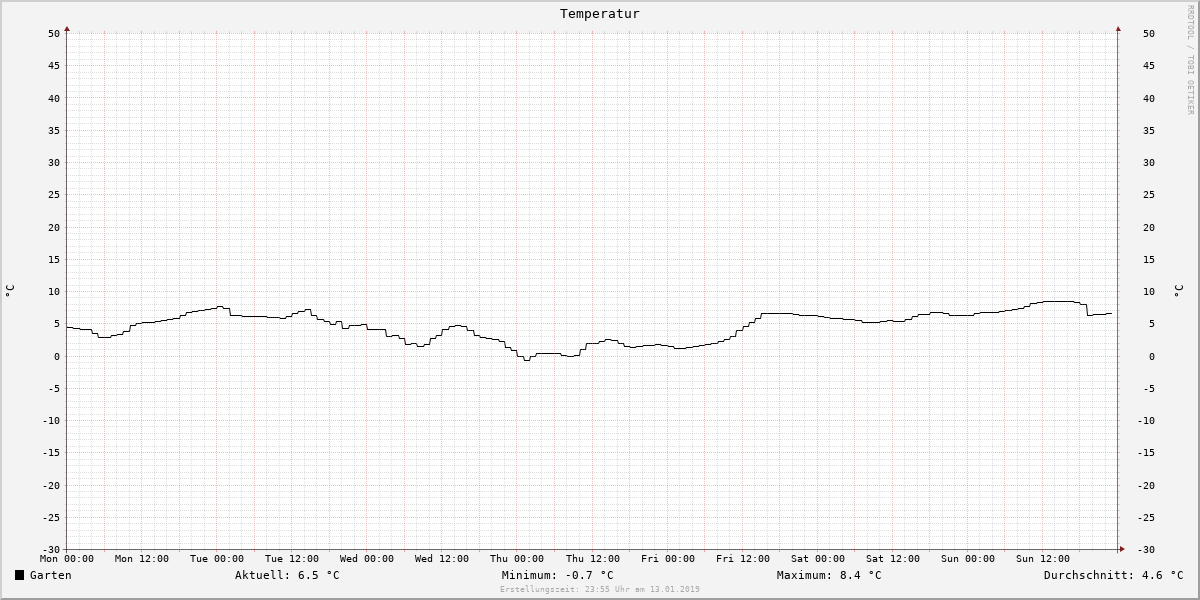Click the 'Fri 12:00' time axis label
Viewport: 1200px width, 600px height.
pos(743,559)
